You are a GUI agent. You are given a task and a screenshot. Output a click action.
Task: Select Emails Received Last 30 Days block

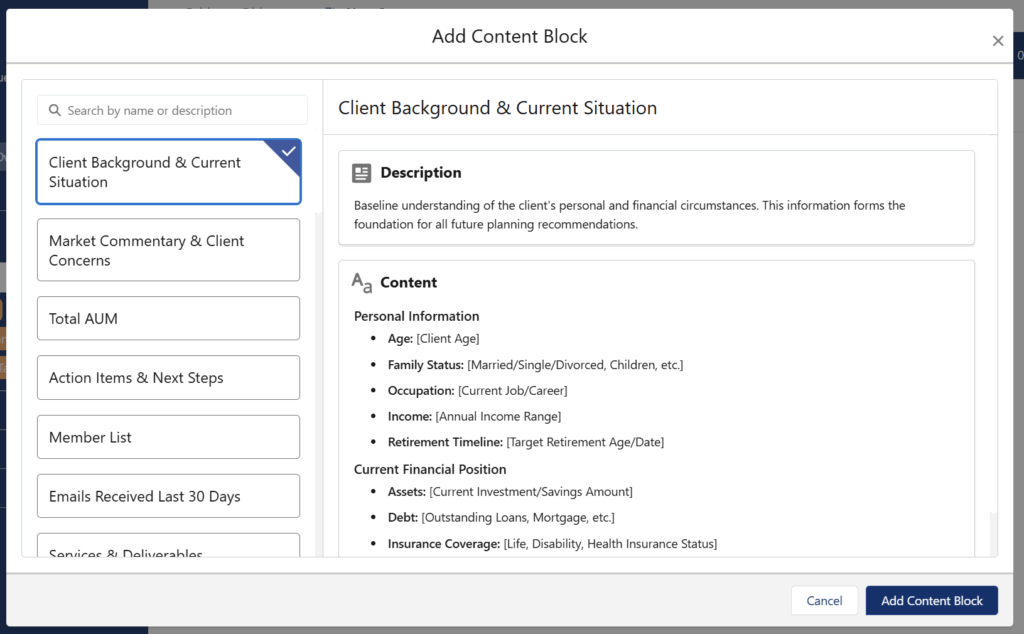168,496
